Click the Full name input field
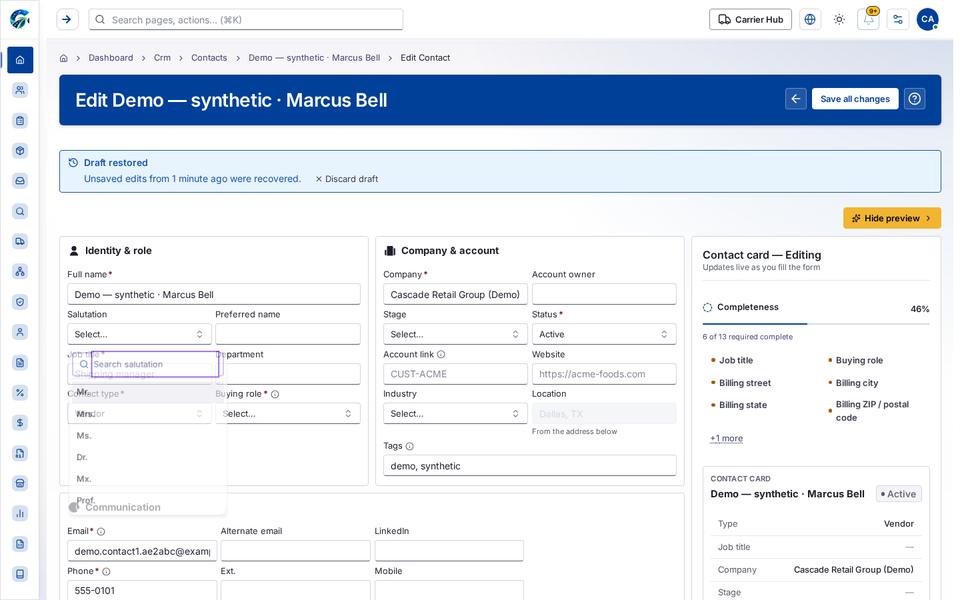960x600 pixels. click(214, 294)
